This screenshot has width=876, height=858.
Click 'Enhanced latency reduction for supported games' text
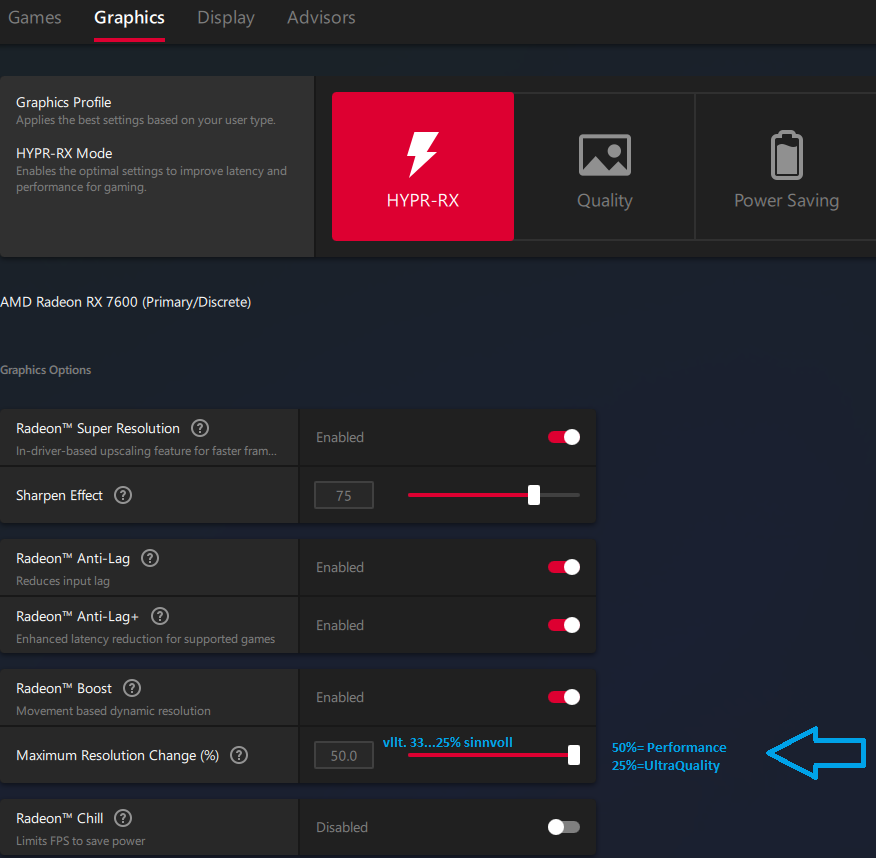click(145, 638)
